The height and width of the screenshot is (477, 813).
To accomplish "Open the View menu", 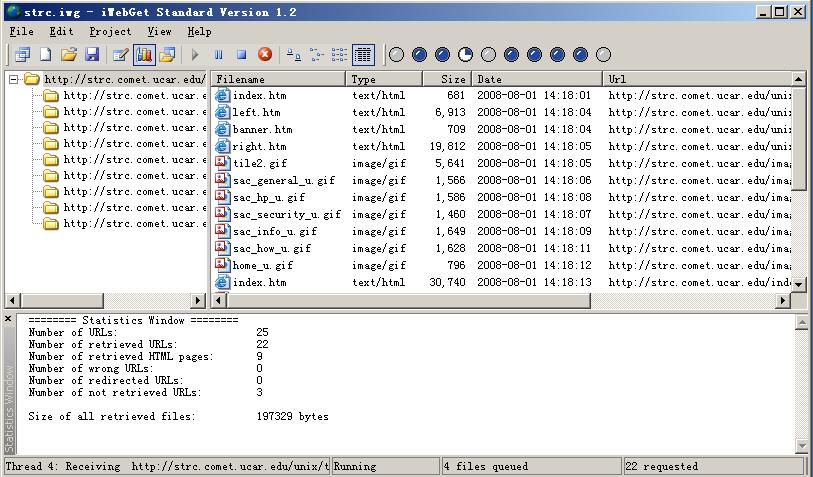I will pos(159,32).
